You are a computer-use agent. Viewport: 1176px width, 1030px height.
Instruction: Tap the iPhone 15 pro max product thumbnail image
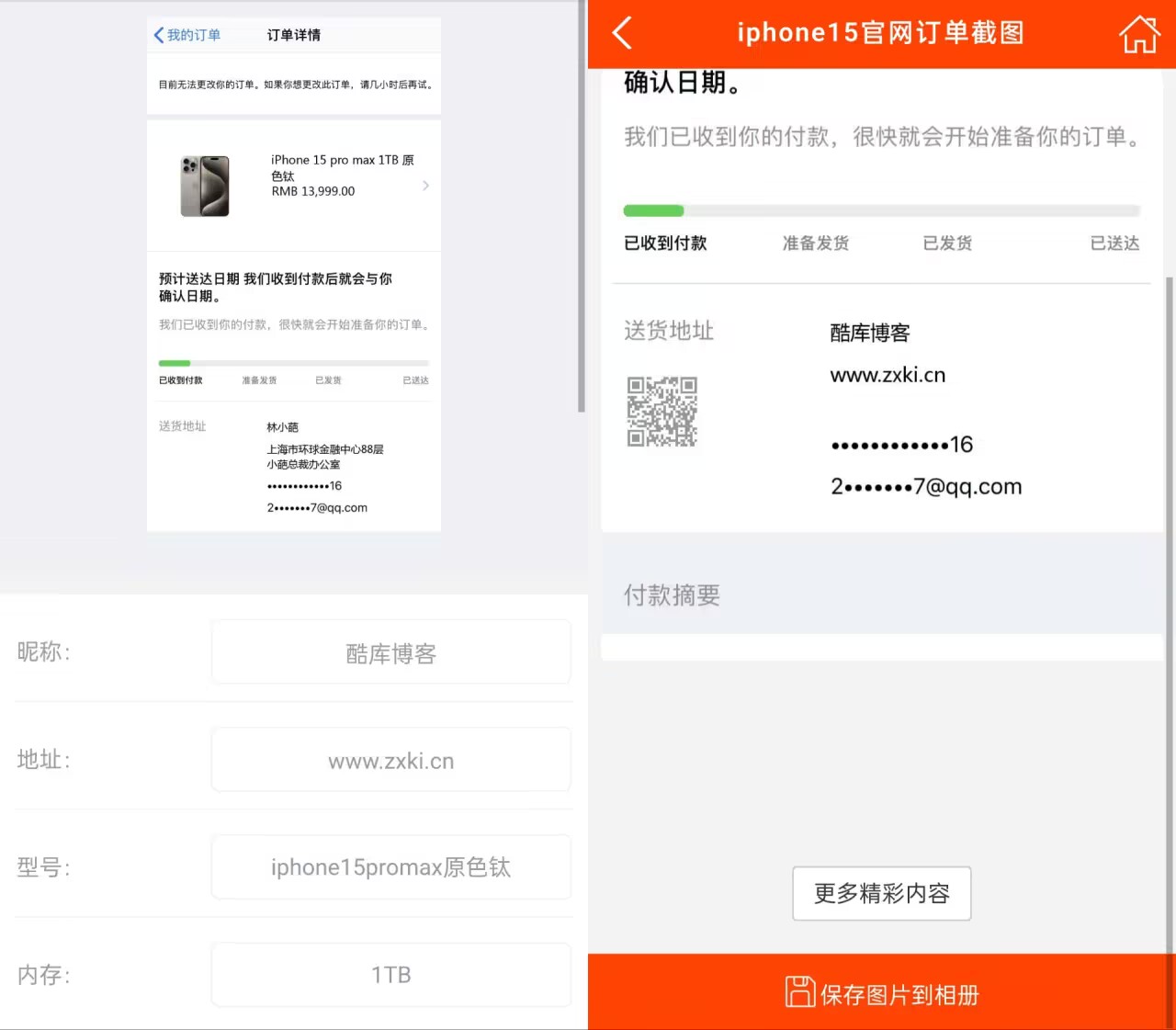click(x=205, y=186)
